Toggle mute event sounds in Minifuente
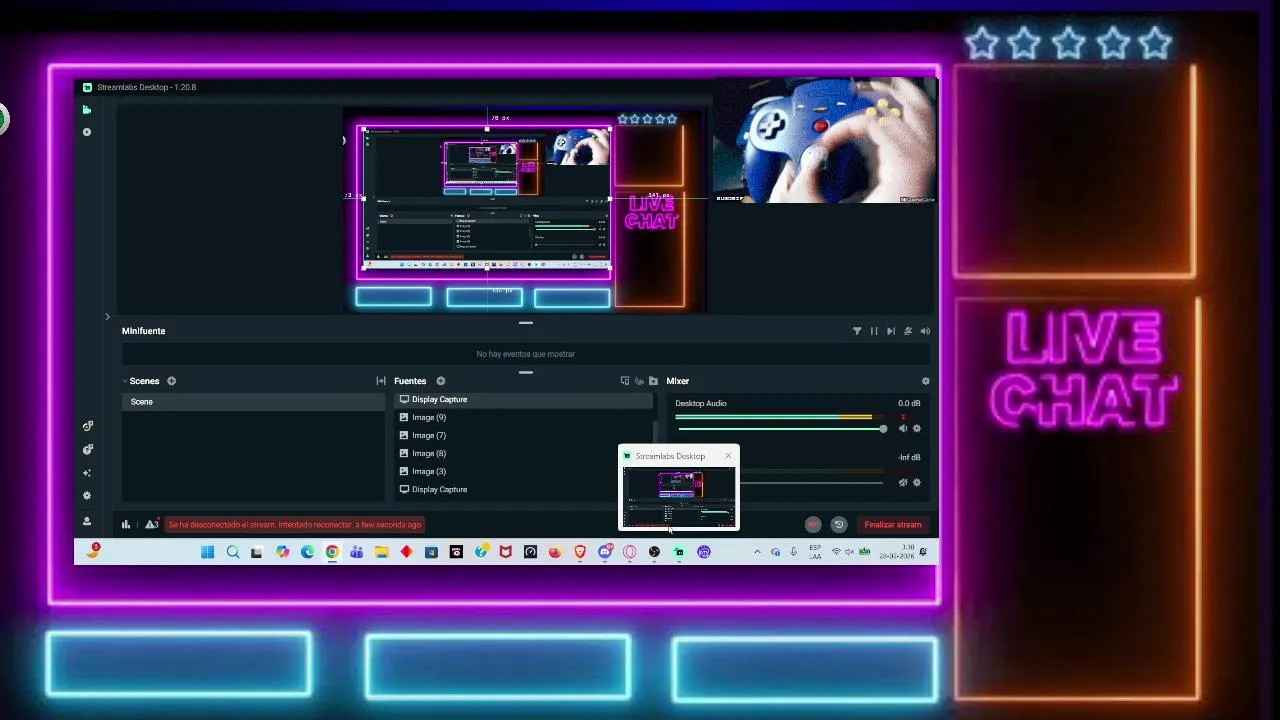This screenshot has height=720, width=1280. pos(908,331)
